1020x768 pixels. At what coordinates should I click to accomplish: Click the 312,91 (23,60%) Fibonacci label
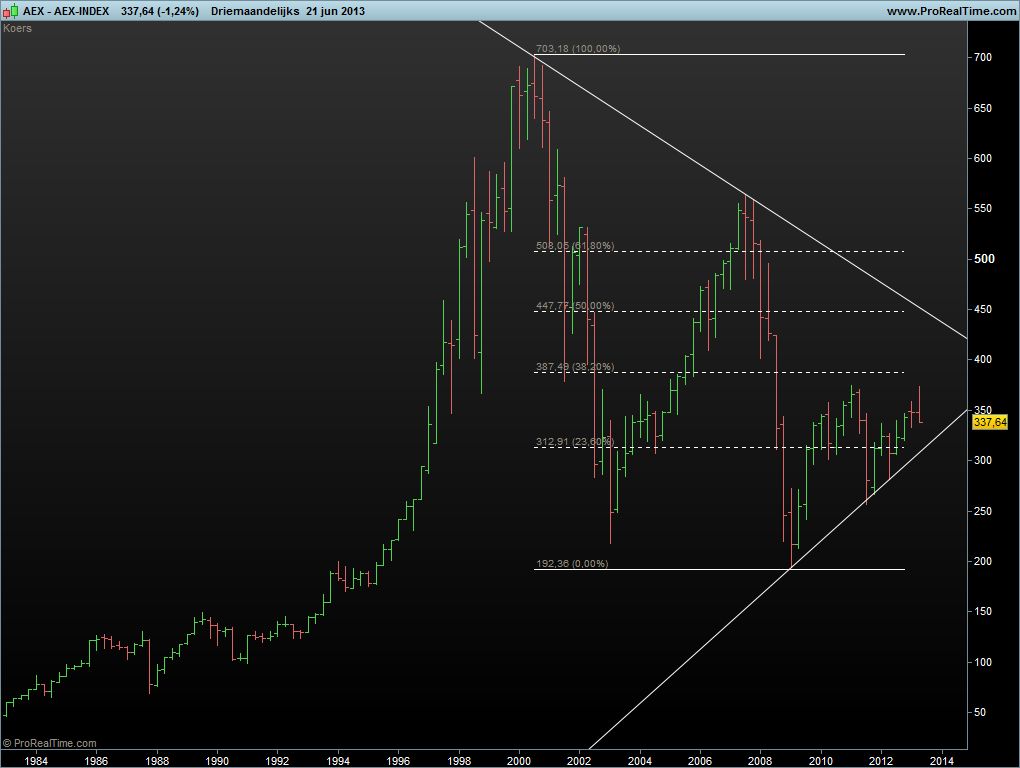coord(575,441)
